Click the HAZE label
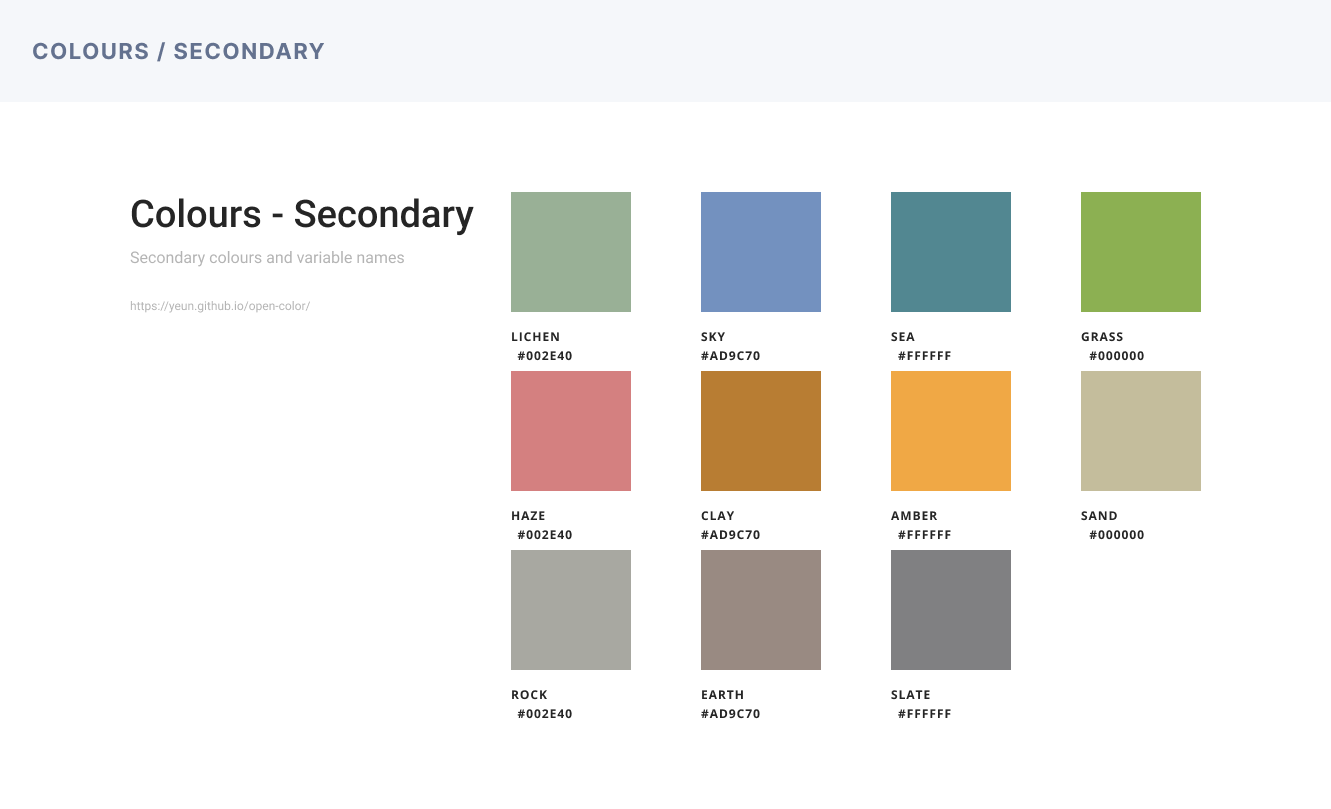 (528, 516)
